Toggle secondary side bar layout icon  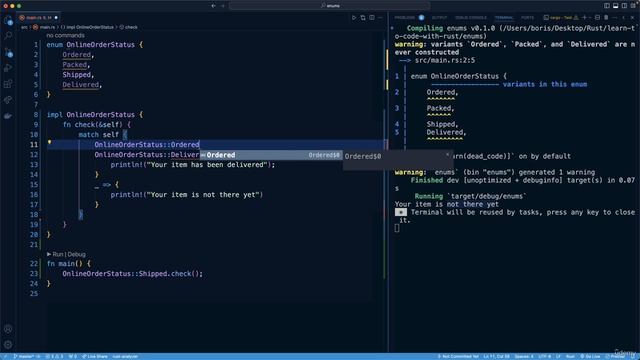[624, 6]
